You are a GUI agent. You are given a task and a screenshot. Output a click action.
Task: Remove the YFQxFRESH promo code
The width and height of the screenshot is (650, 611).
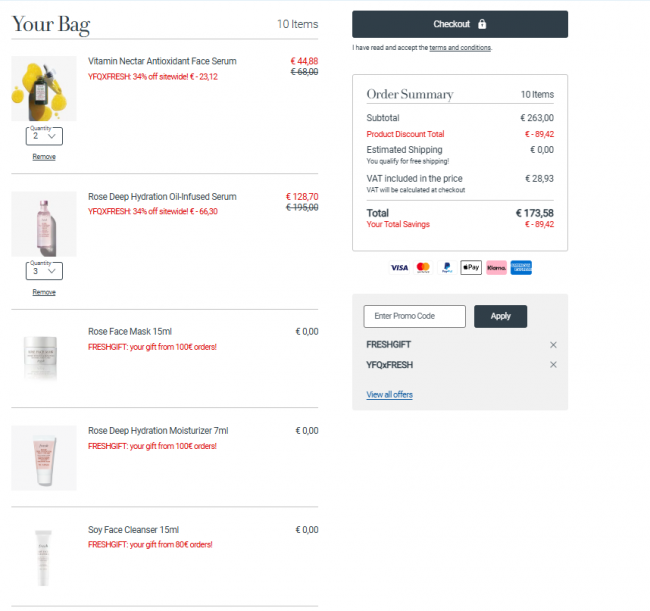pos(553,365)
